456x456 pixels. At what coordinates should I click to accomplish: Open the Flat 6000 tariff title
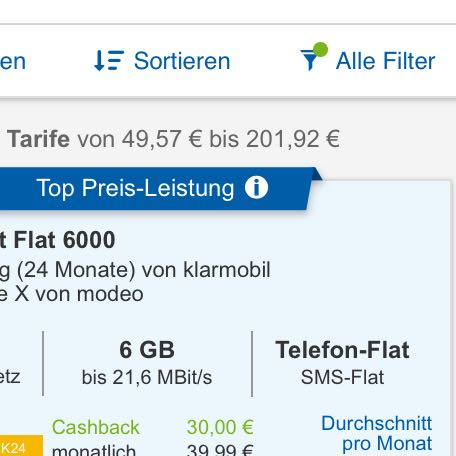tap(57, 240)
